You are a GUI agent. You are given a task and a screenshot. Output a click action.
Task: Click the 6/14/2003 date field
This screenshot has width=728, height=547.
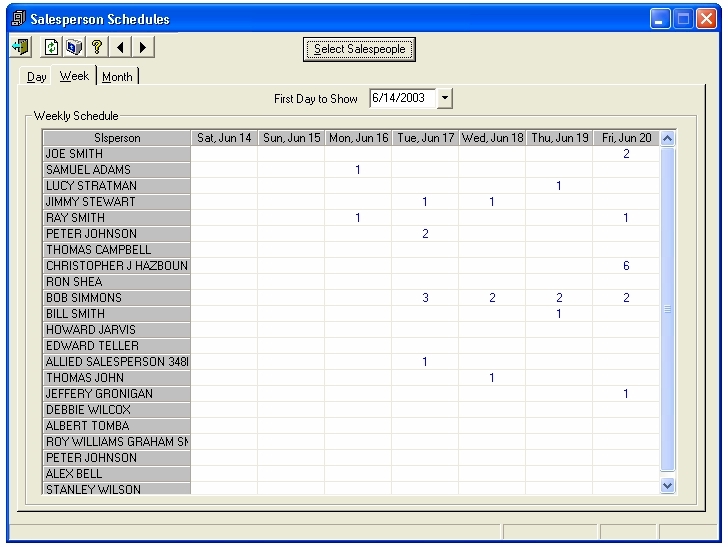pyautogui.click(x=403, y=98)
